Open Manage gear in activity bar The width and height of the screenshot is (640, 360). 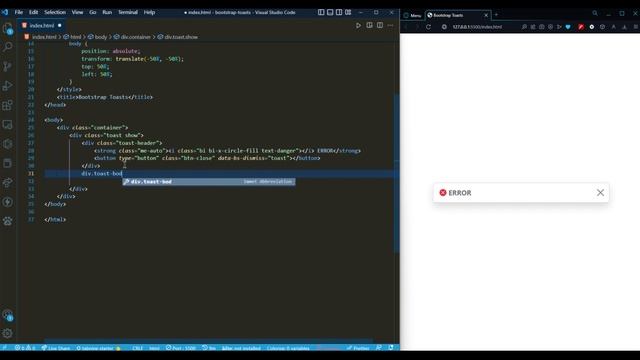click(x=7, y=333)
